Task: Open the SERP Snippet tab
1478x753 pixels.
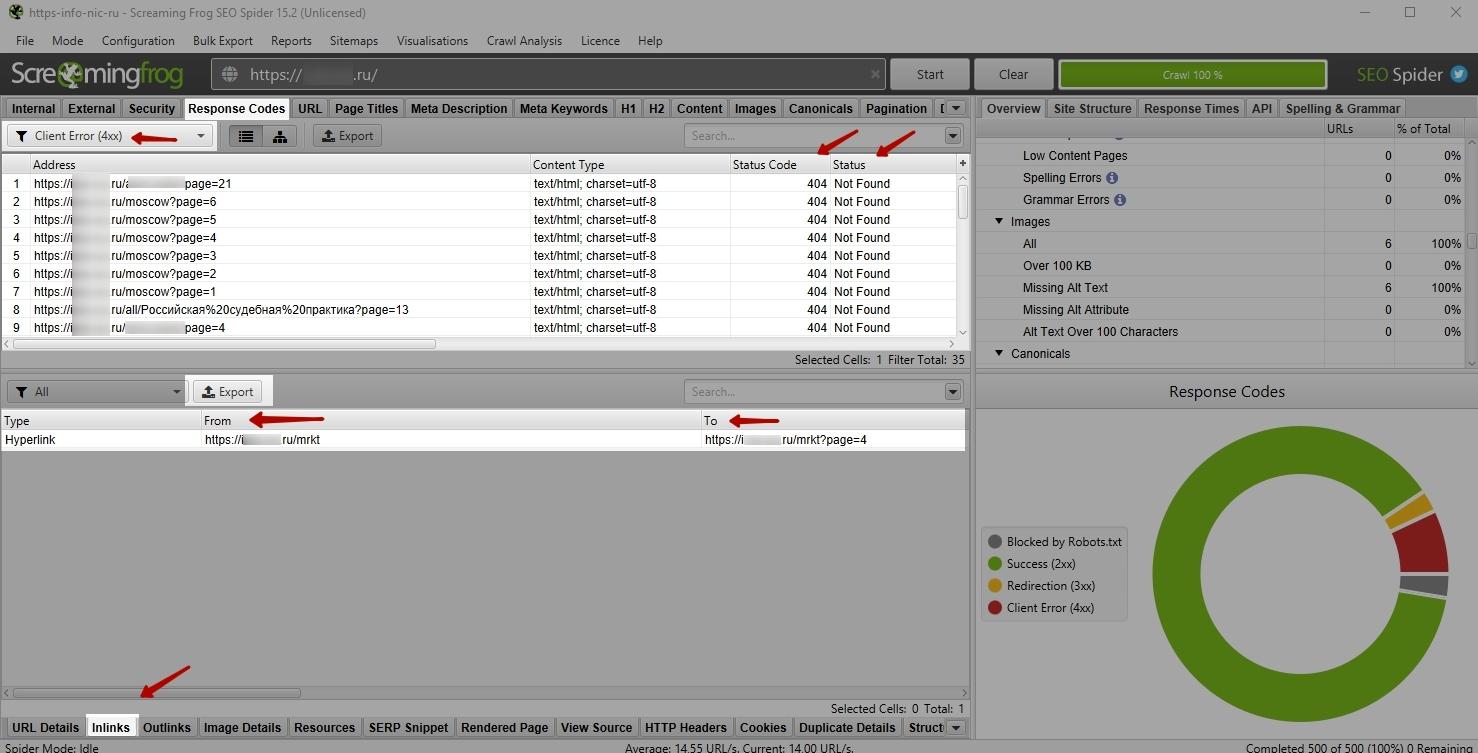Action: point(408,727)
